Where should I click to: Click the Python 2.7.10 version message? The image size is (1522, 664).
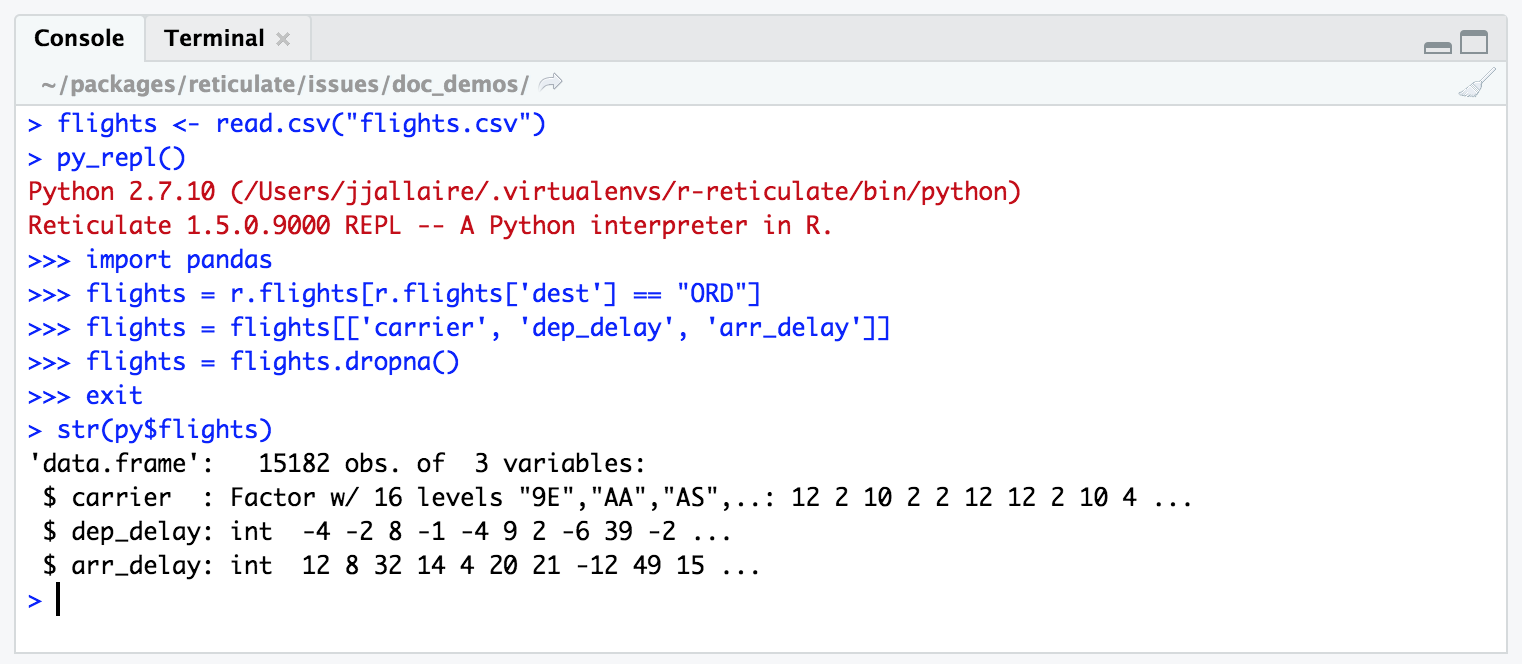(524, 192)
